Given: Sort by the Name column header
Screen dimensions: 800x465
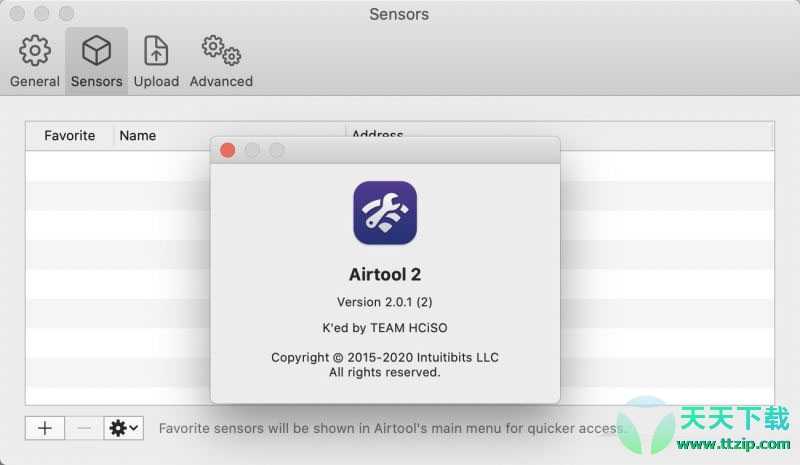Looking at the screenshot, I should point(138,136).
